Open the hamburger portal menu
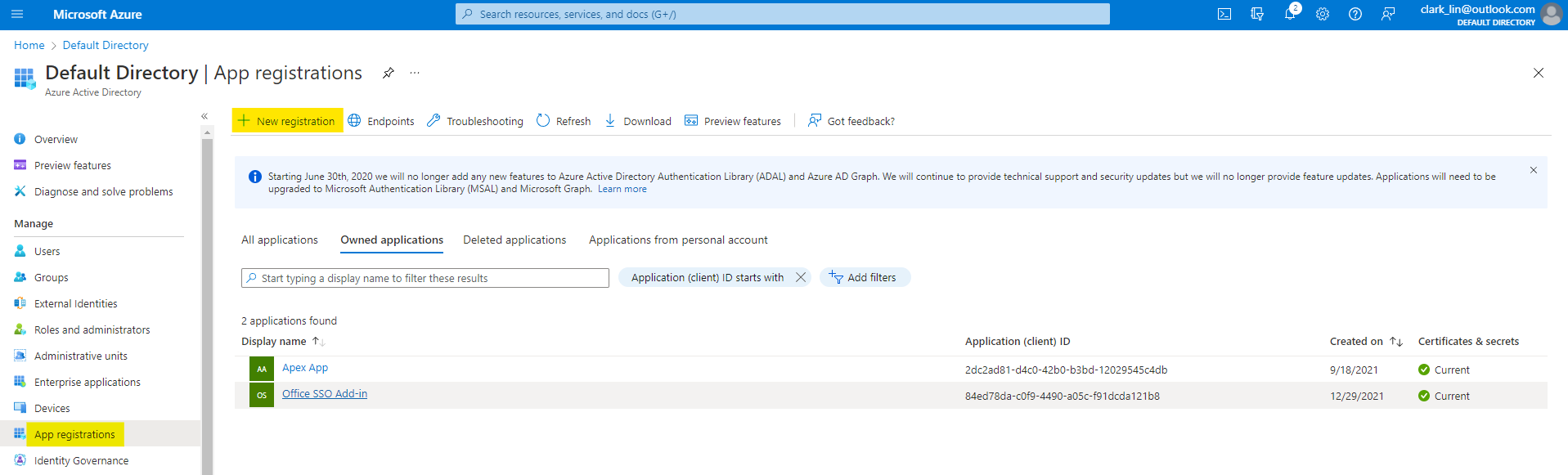 pos(17,14)
